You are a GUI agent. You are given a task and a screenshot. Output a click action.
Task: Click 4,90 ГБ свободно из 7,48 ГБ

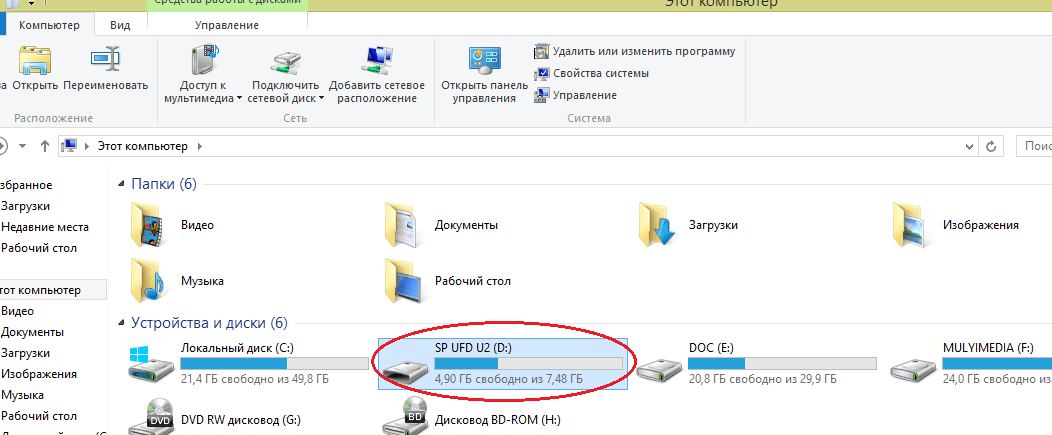(x=509, y=379)
